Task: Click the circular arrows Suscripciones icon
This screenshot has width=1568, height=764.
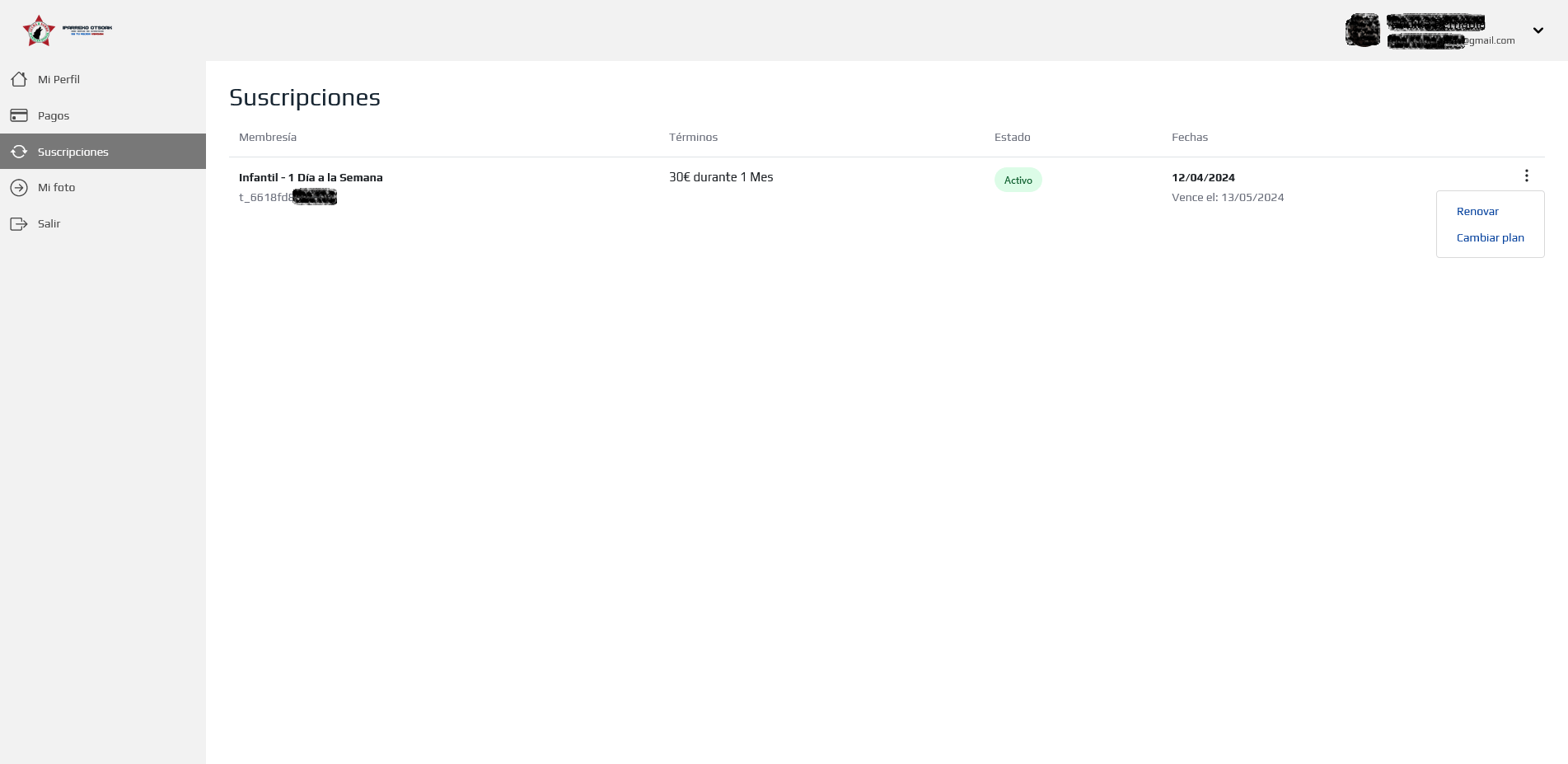Action: (x=19, y=152)
